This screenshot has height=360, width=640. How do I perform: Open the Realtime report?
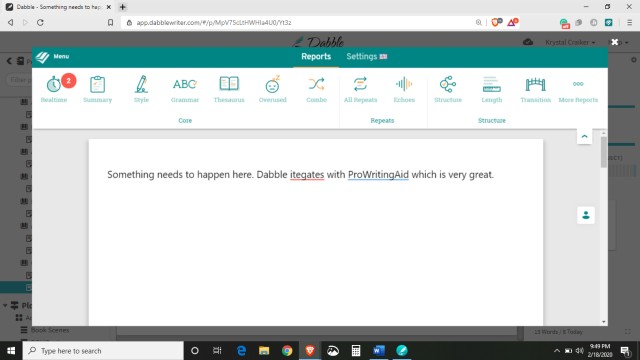pos(54,89)
